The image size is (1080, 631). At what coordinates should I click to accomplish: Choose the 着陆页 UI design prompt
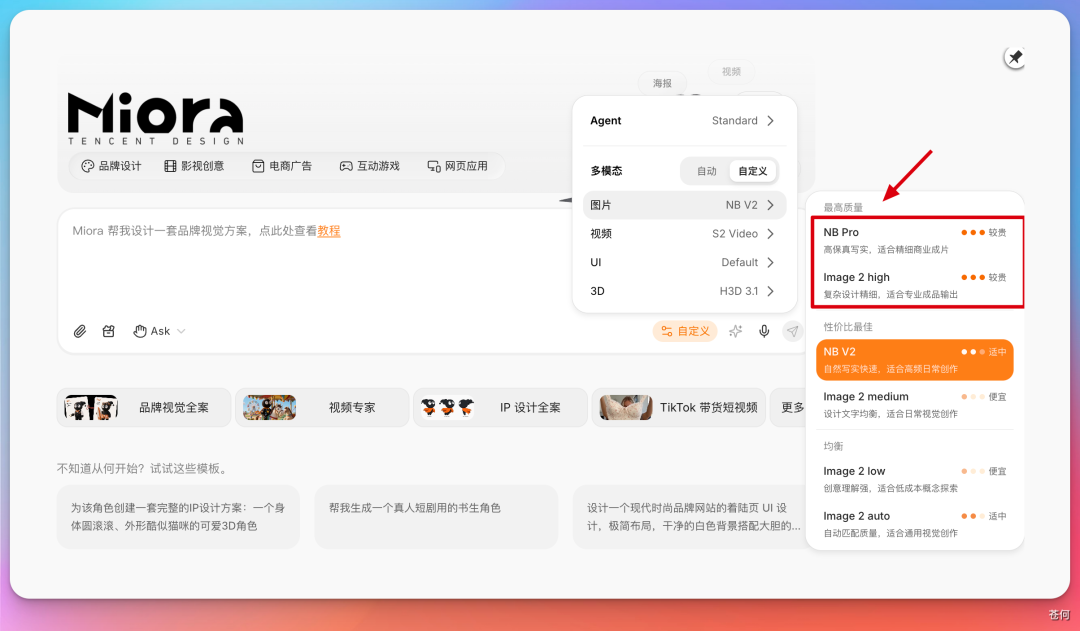coord(689,517)
